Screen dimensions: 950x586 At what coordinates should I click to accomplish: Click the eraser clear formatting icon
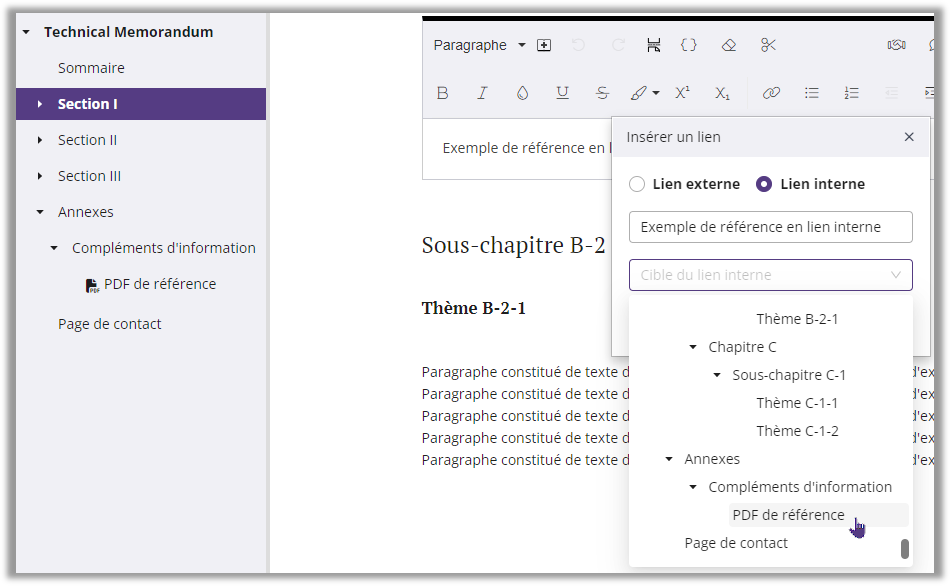[729, 45]
